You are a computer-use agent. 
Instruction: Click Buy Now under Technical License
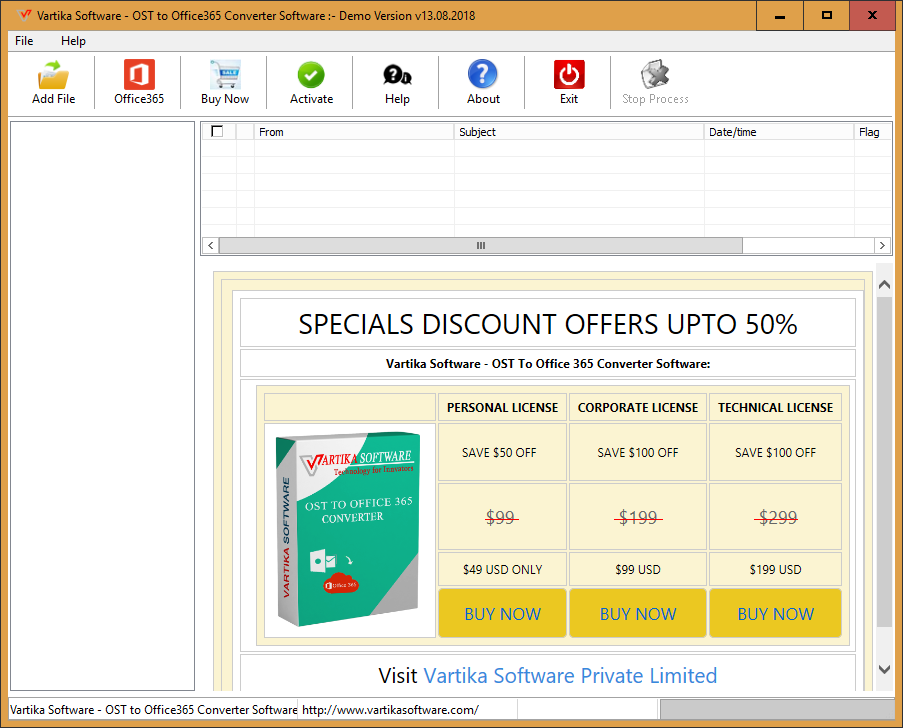(775, 613)
